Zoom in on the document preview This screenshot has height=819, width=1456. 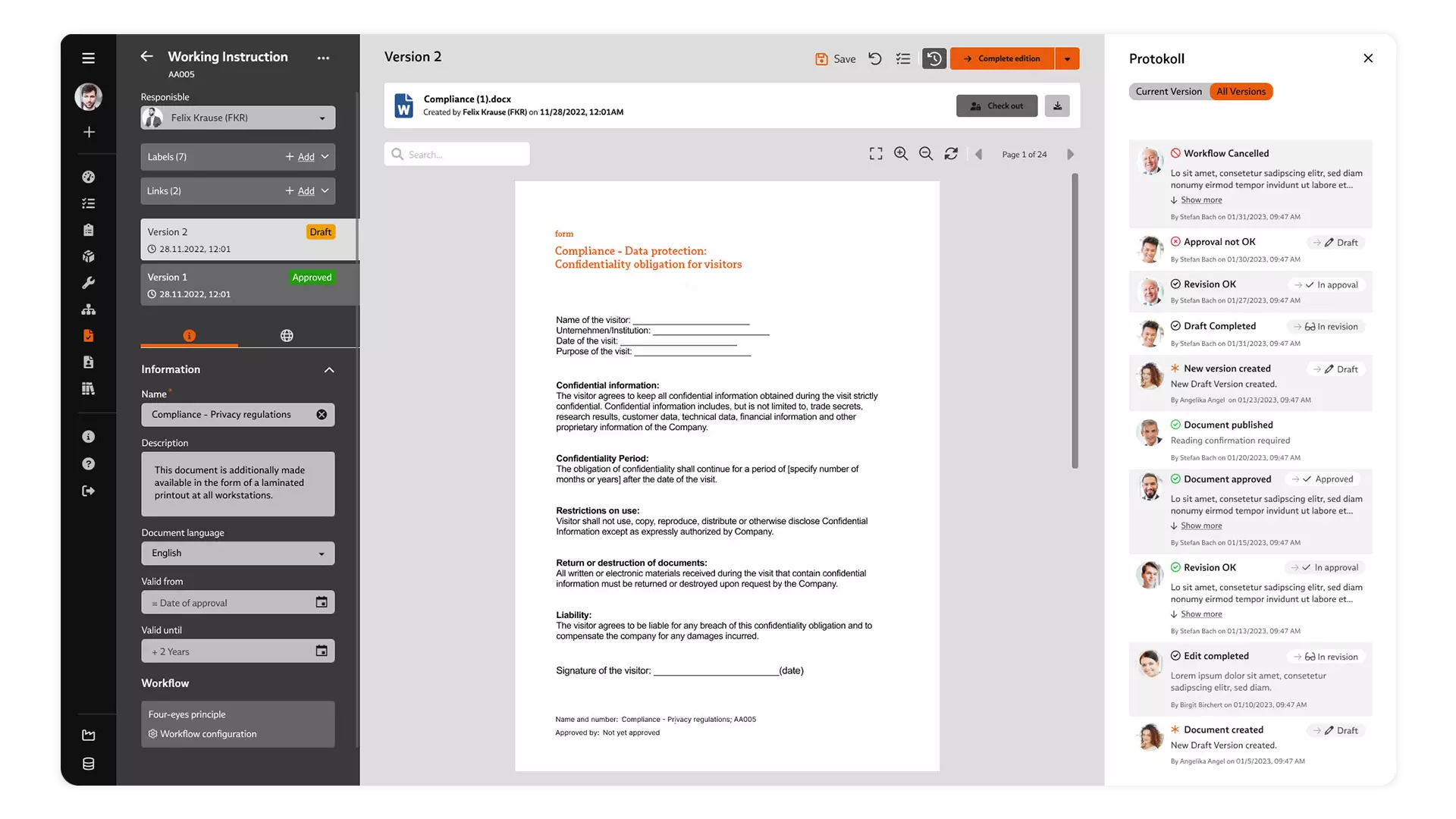coord(901,153)
